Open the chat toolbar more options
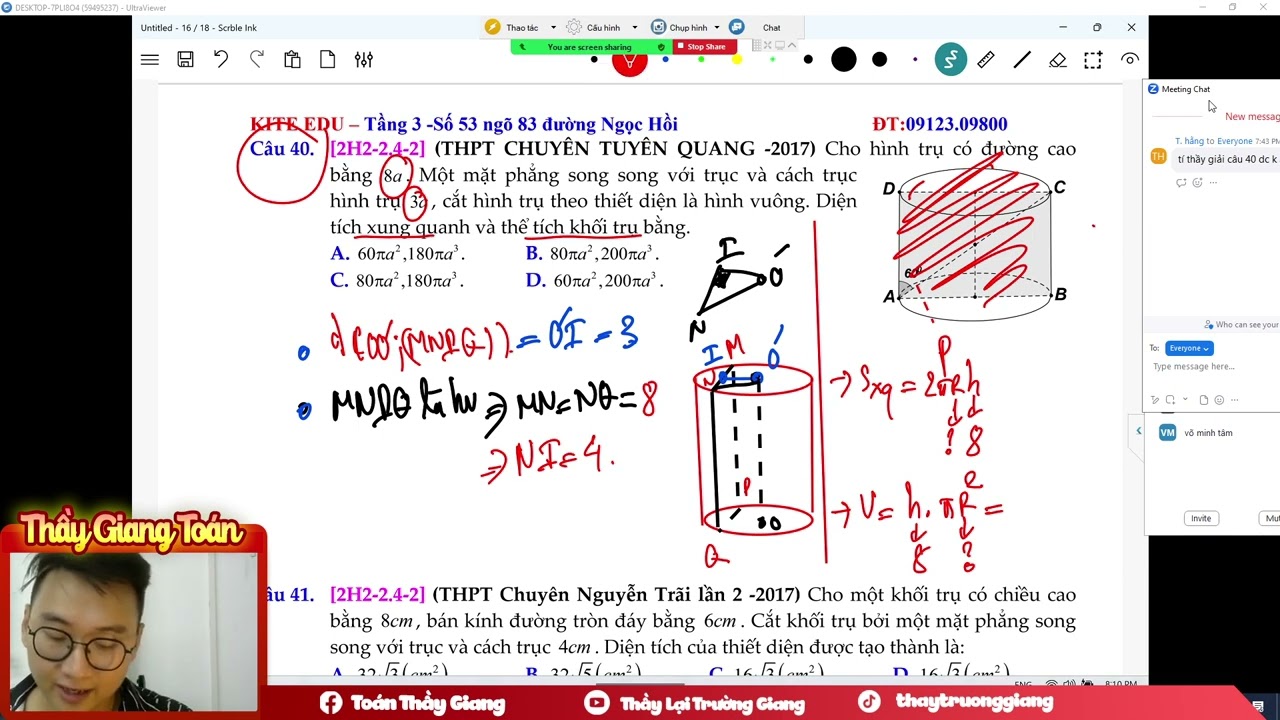Viewport: 1280px width, 720px height. pyautogui.click(x=1234, y=400)
